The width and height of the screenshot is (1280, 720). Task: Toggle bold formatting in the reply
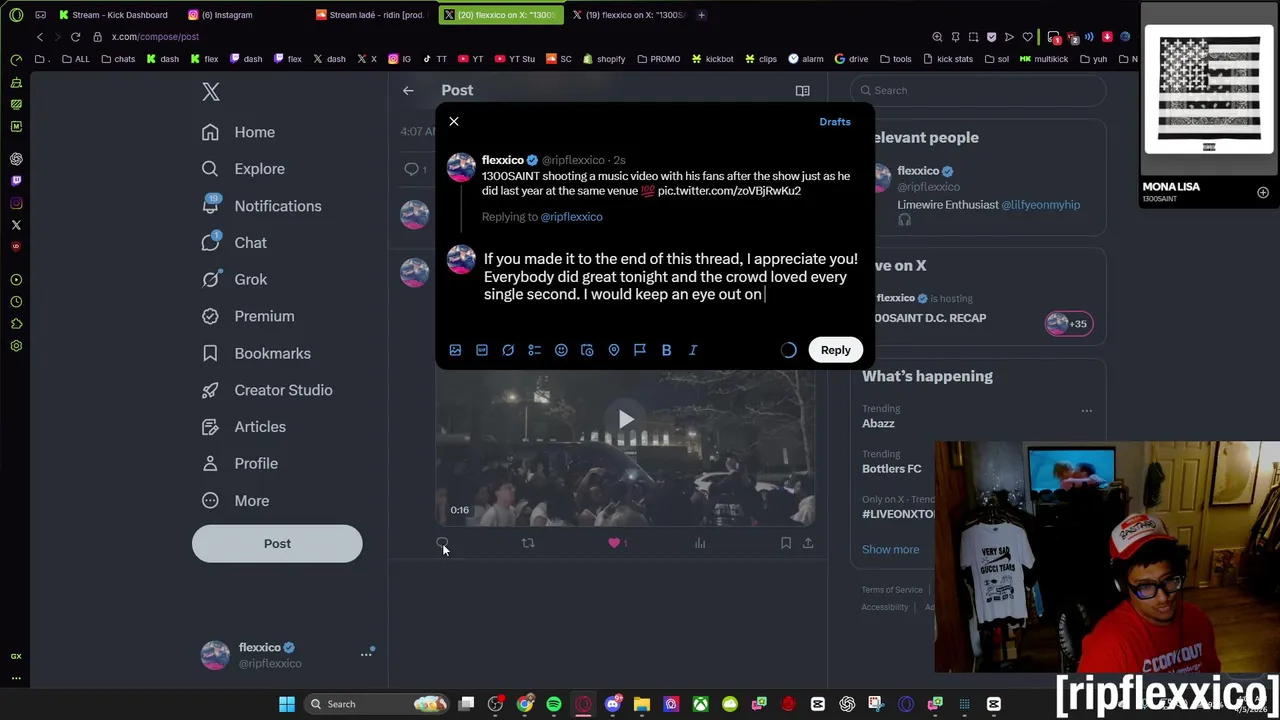tap(666, 350)
